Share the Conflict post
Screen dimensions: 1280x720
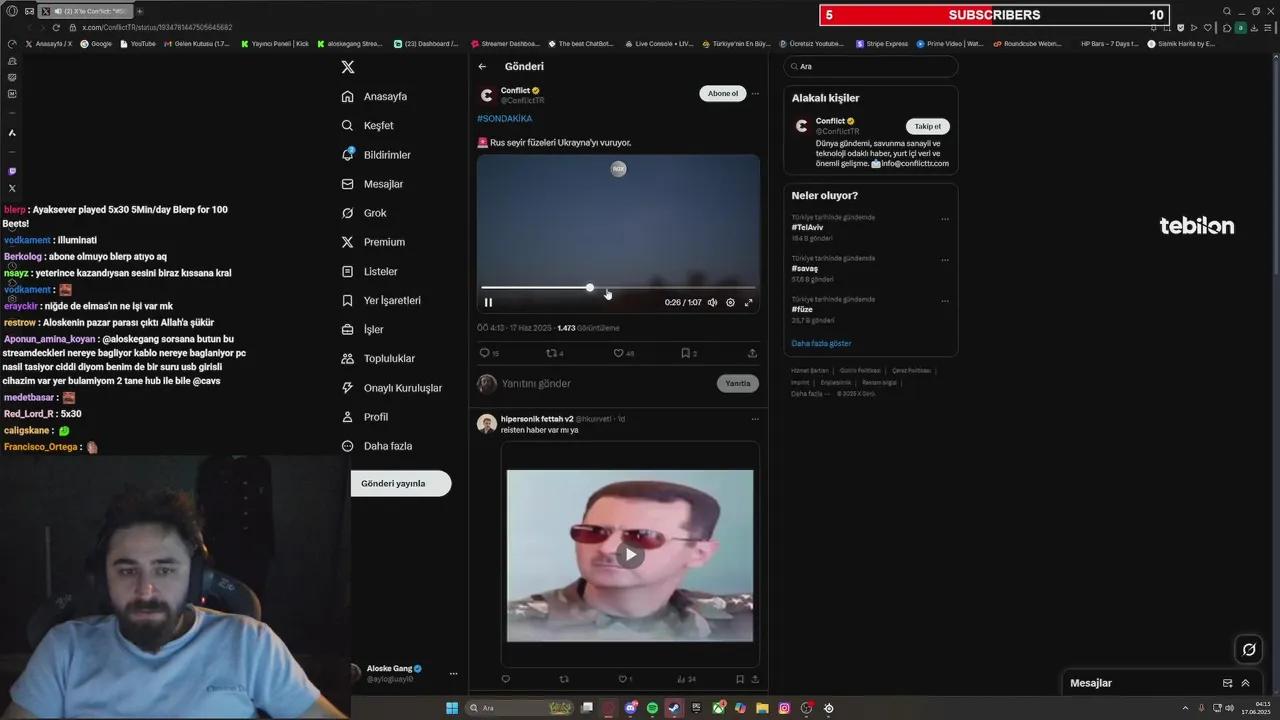point(752,353)
